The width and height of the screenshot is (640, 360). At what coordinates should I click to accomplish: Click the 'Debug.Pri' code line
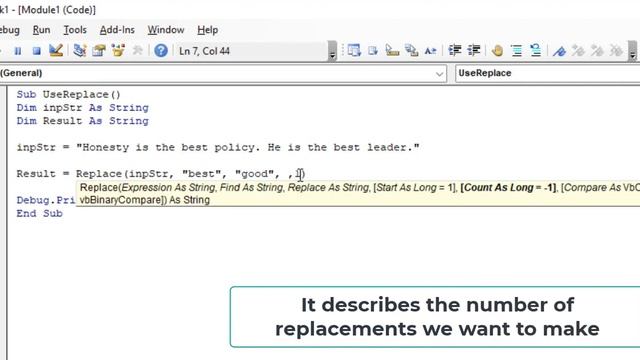click(x=46, y=200)
